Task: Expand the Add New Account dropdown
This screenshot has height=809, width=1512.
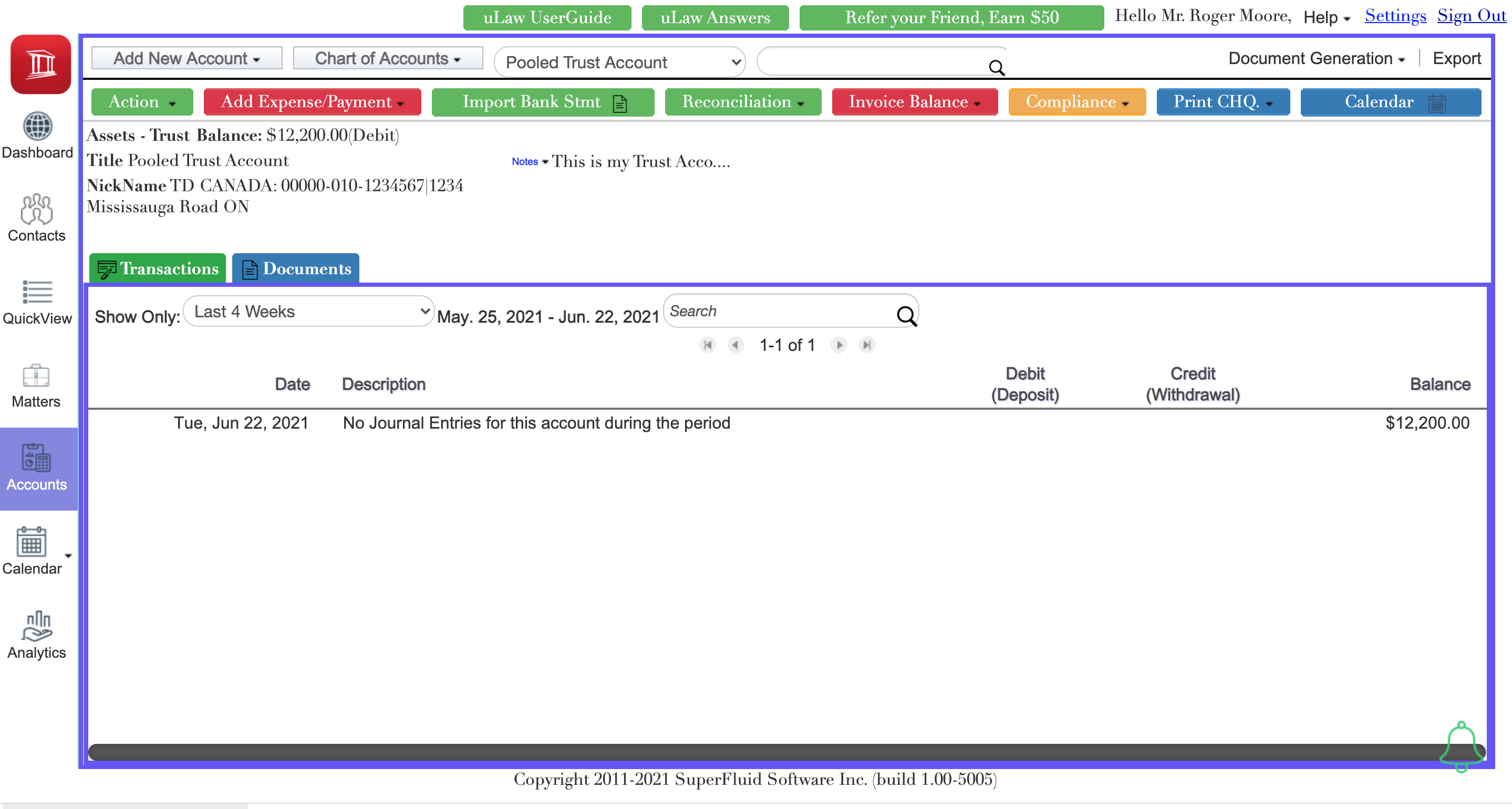Action: 187,58
